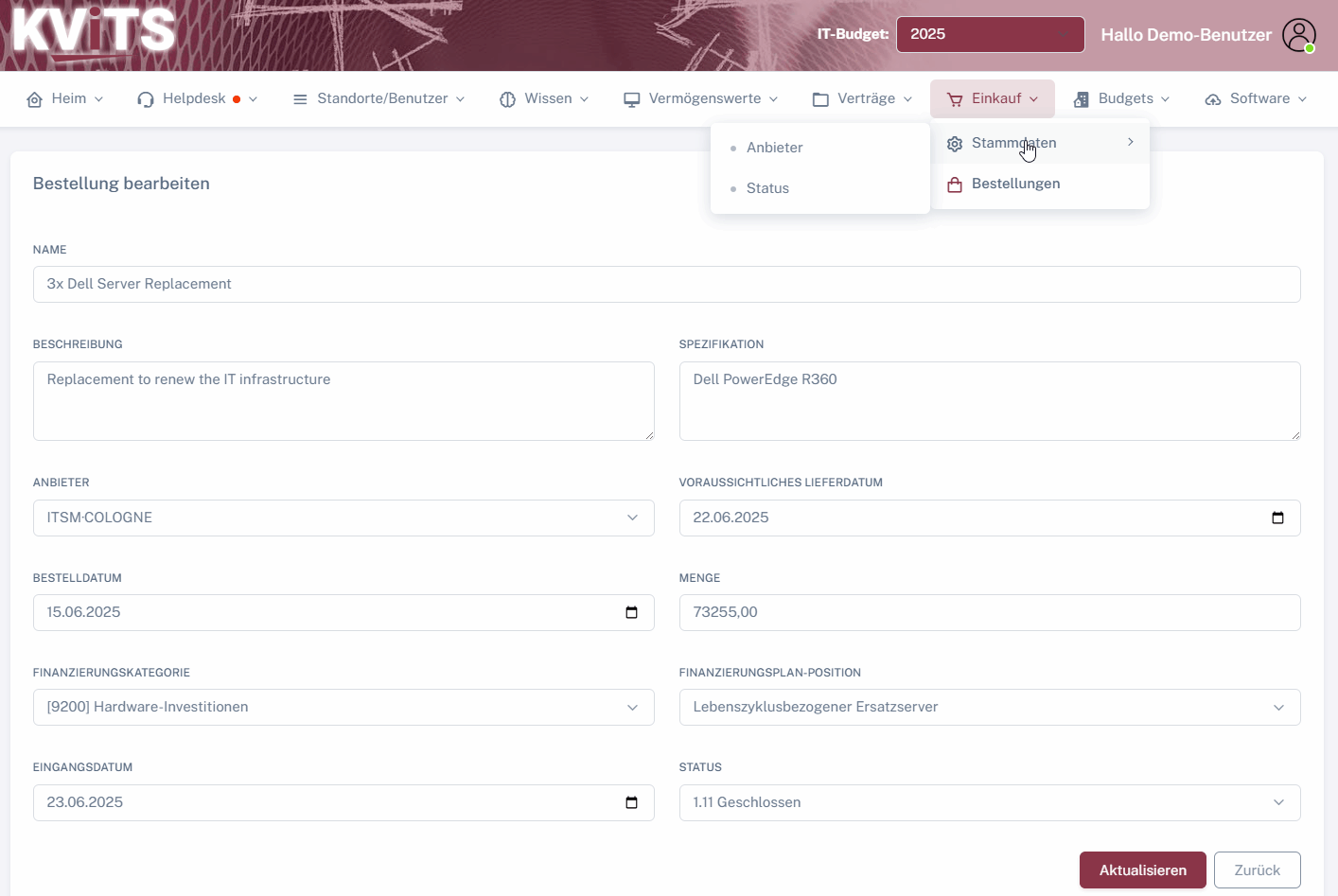Expand the Budgets menu chevron
1338x896 pixels.
(1165, 99)
